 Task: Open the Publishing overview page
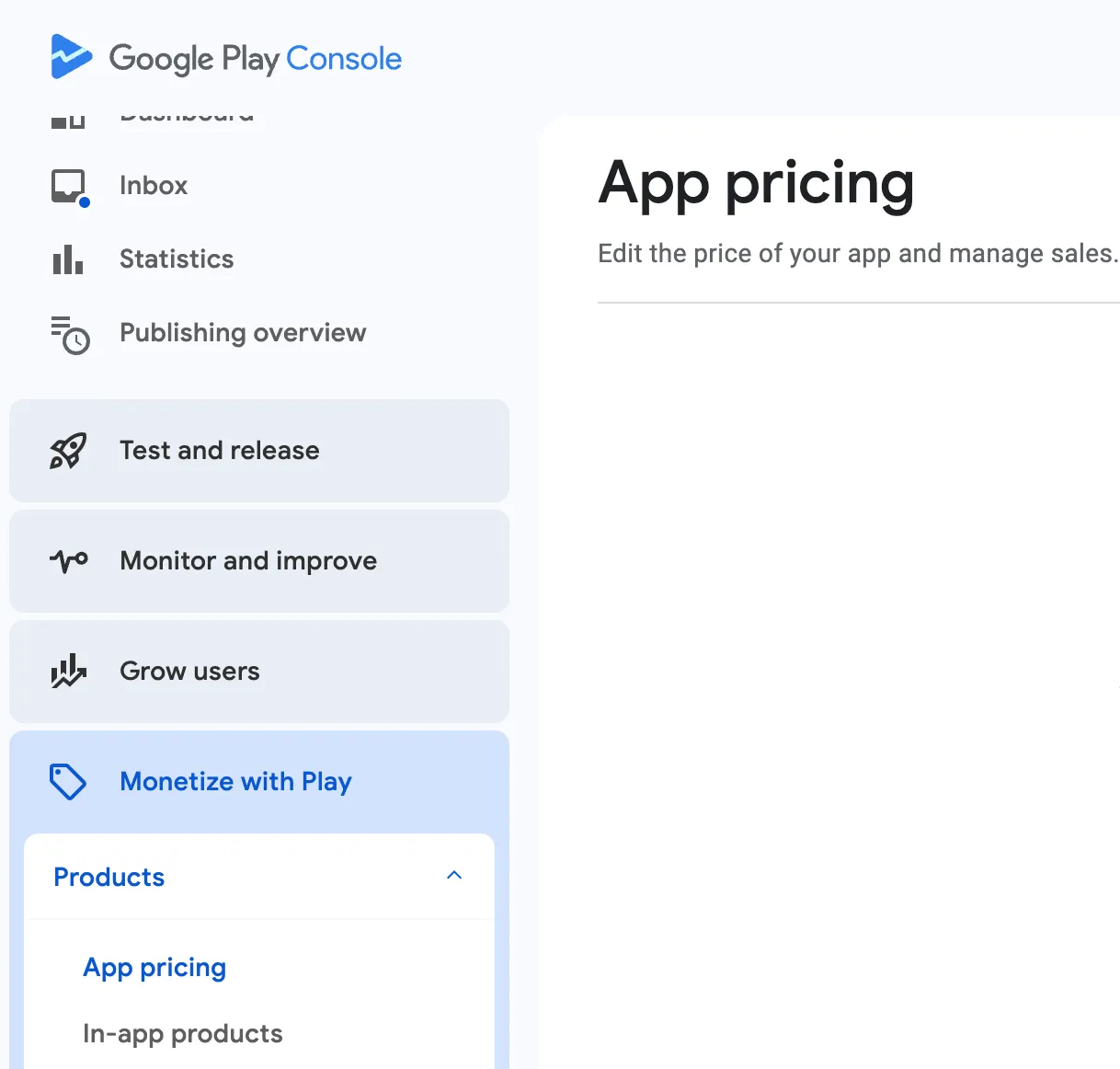tap(243, 333)
